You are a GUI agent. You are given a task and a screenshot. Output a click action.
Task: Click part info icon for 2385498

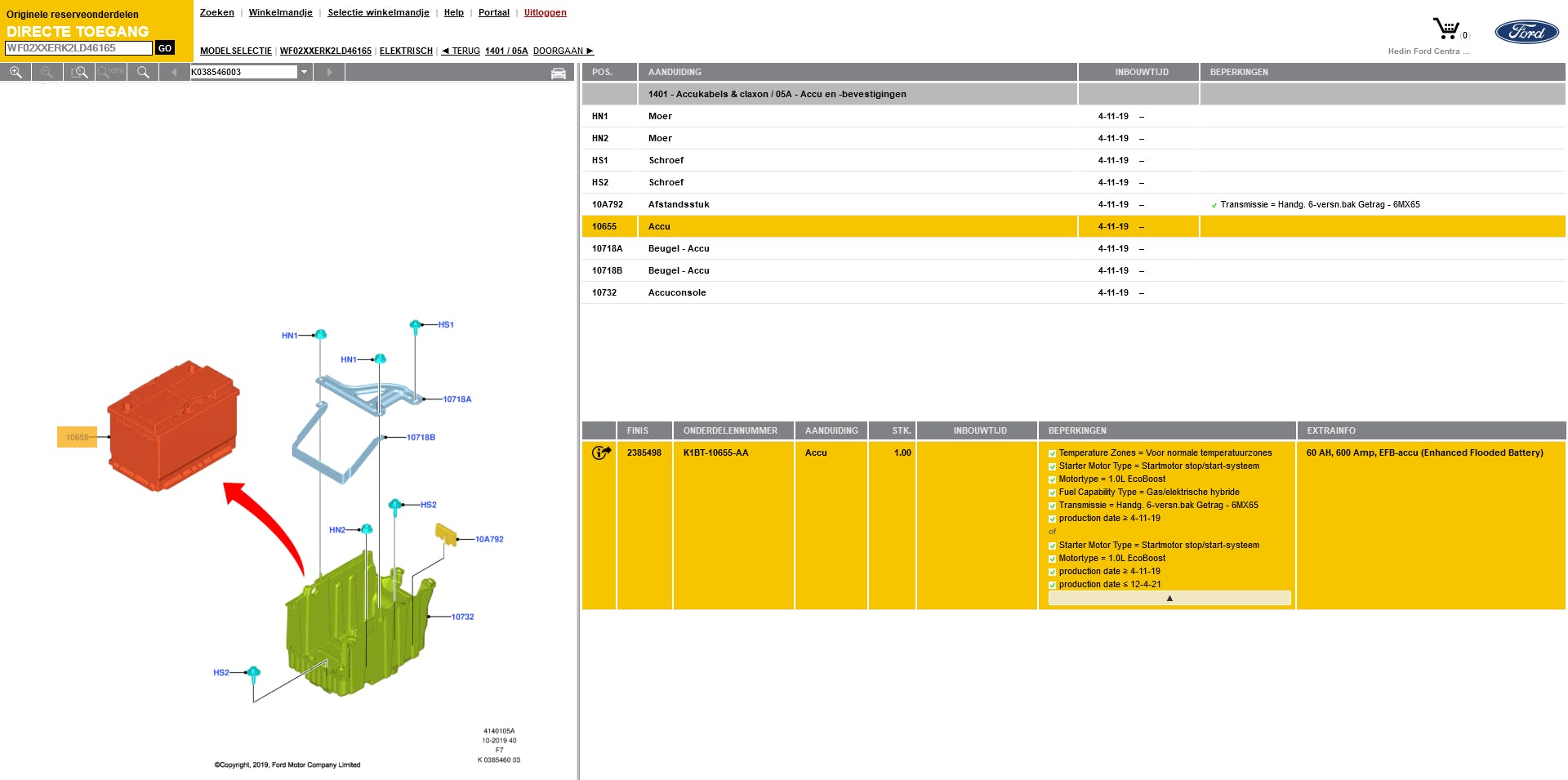tap(601, 452)
